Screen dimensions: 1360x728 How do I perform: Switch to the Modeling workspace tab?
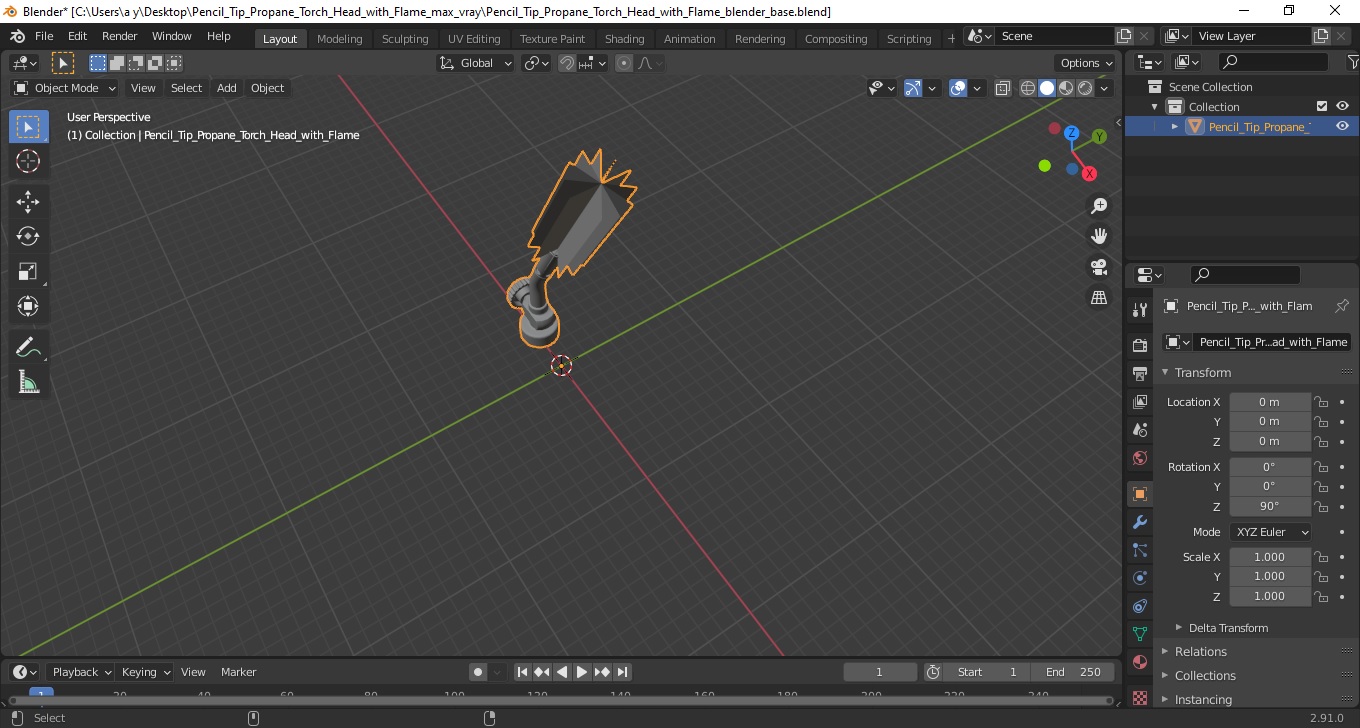point(339,39)
